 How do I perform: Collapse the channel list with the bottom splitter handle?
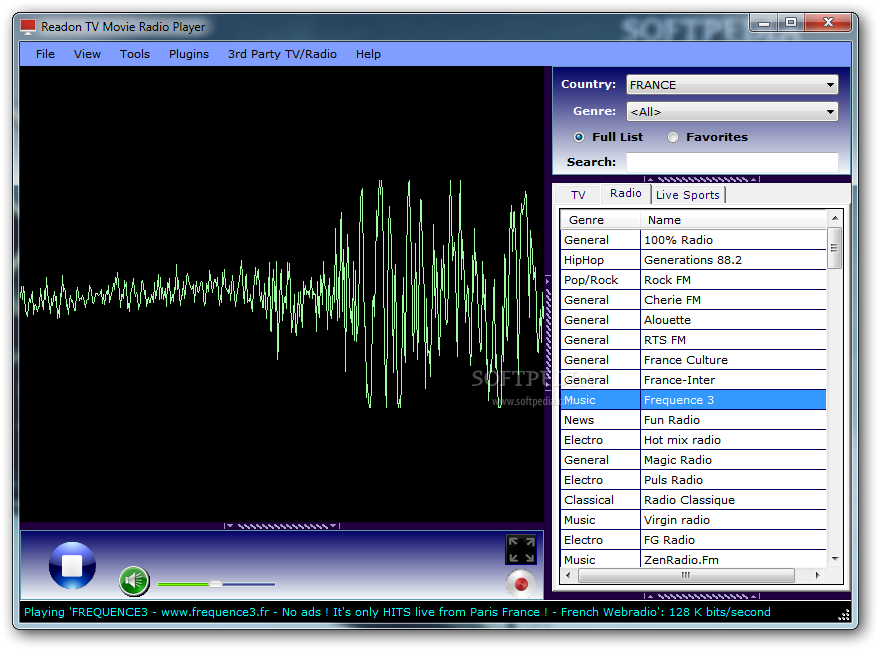point(702,596)
